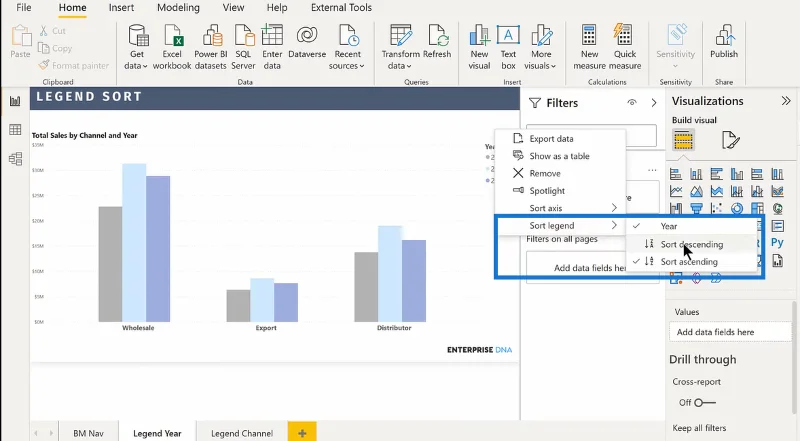This screenshot has width=800, height=441.
Task: Open Get data source options
Action: 137,47
